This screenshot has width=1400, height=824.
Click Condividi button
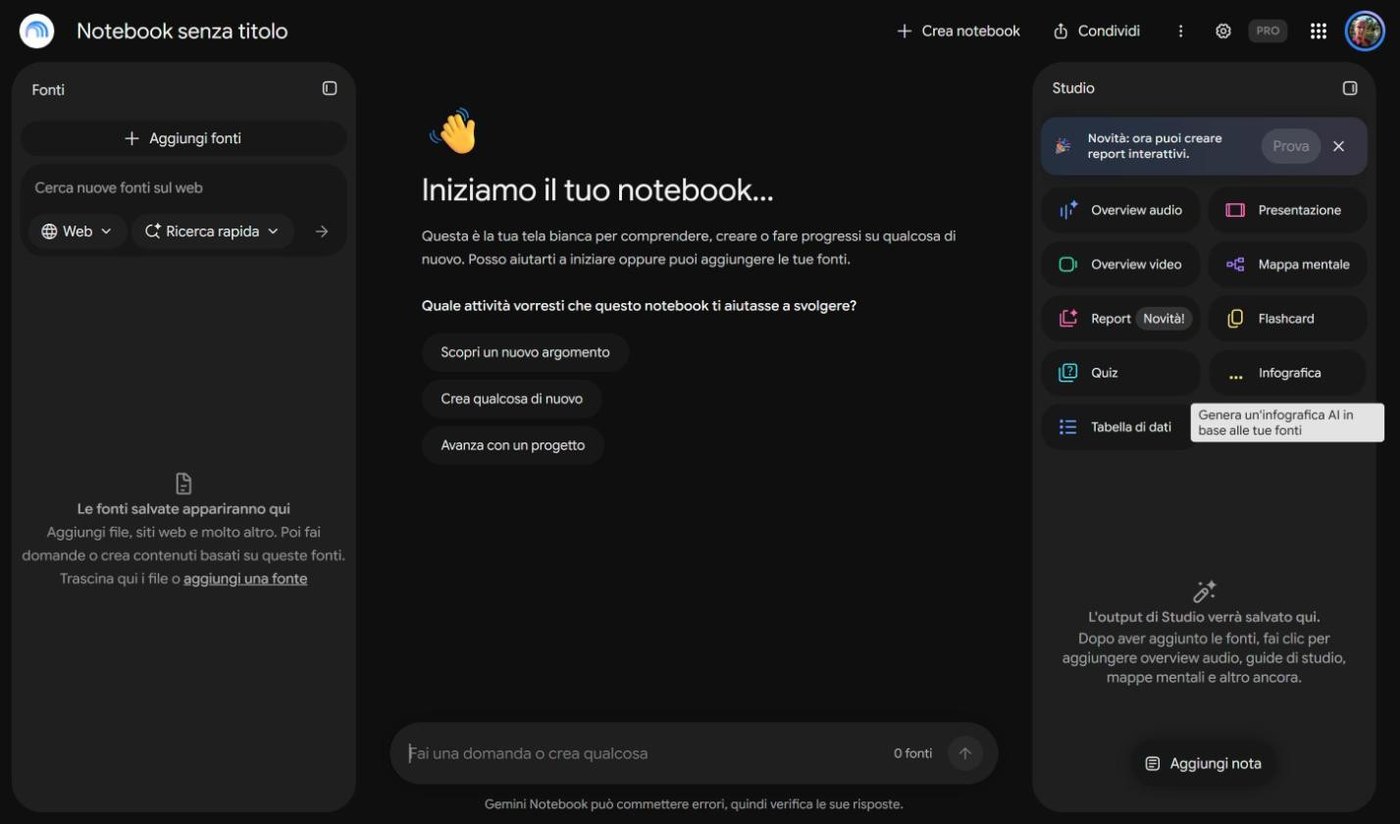click(x=1096, y=31)
